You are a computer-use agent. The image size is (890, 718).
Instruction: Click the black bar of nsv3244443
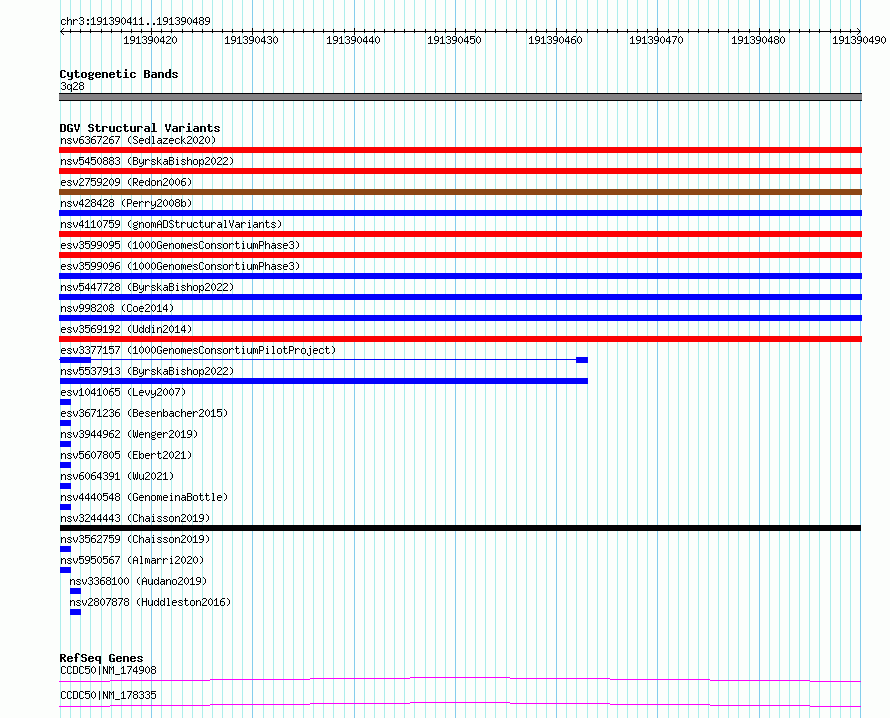click(460, 528)
